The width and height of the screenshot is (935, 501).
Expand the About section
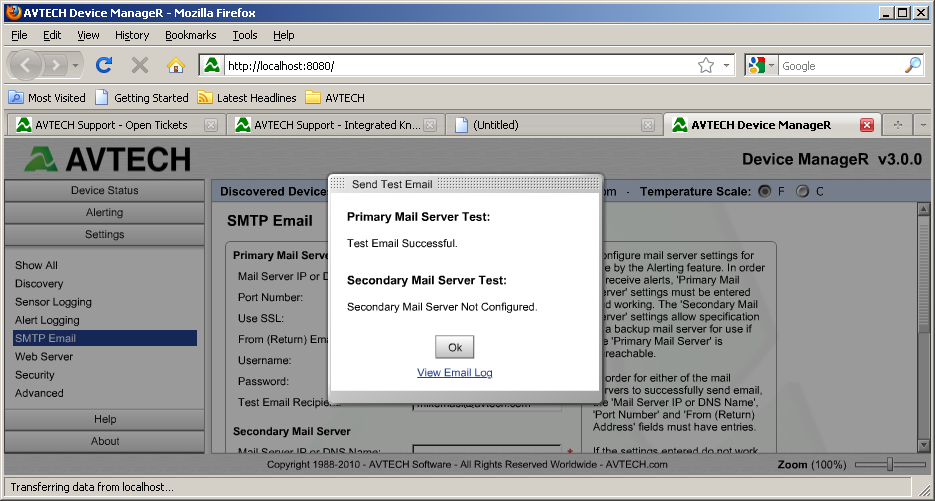tap(104, 441)
